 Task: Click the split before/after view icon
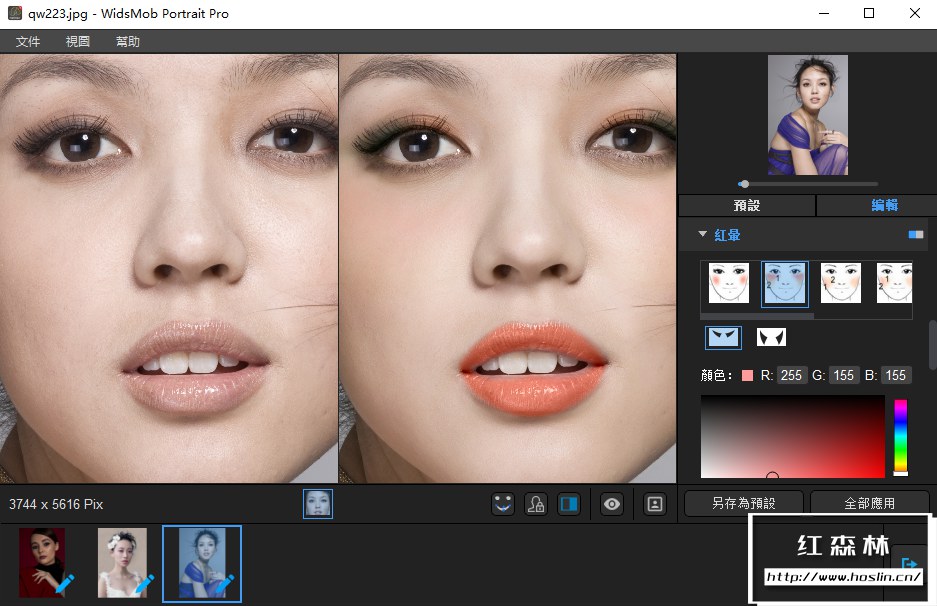(568, 504)
